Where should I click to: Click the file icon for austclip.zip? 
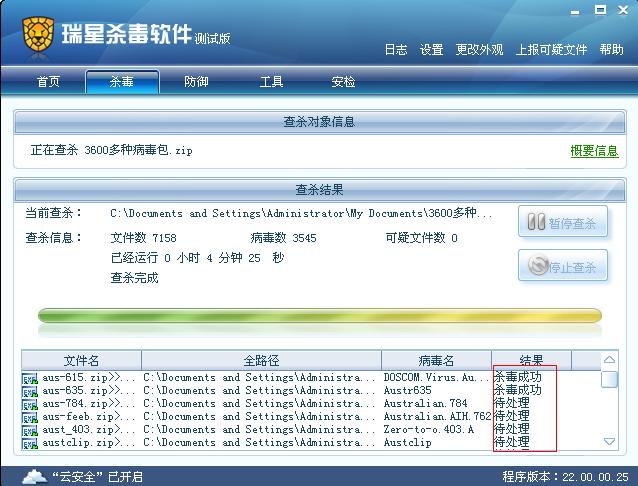(x=30, y=443)
